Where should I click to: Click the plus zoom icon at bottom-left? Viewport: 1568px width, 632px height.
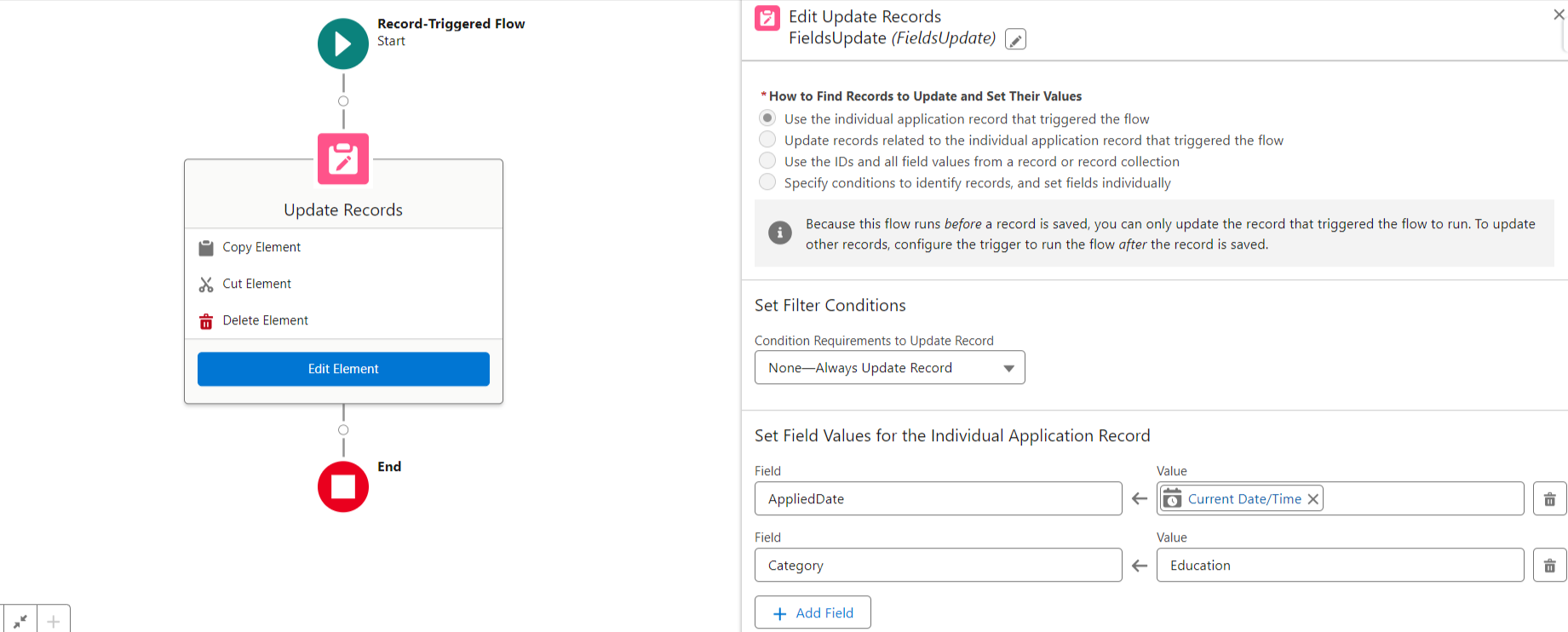(x=54, y=621)
